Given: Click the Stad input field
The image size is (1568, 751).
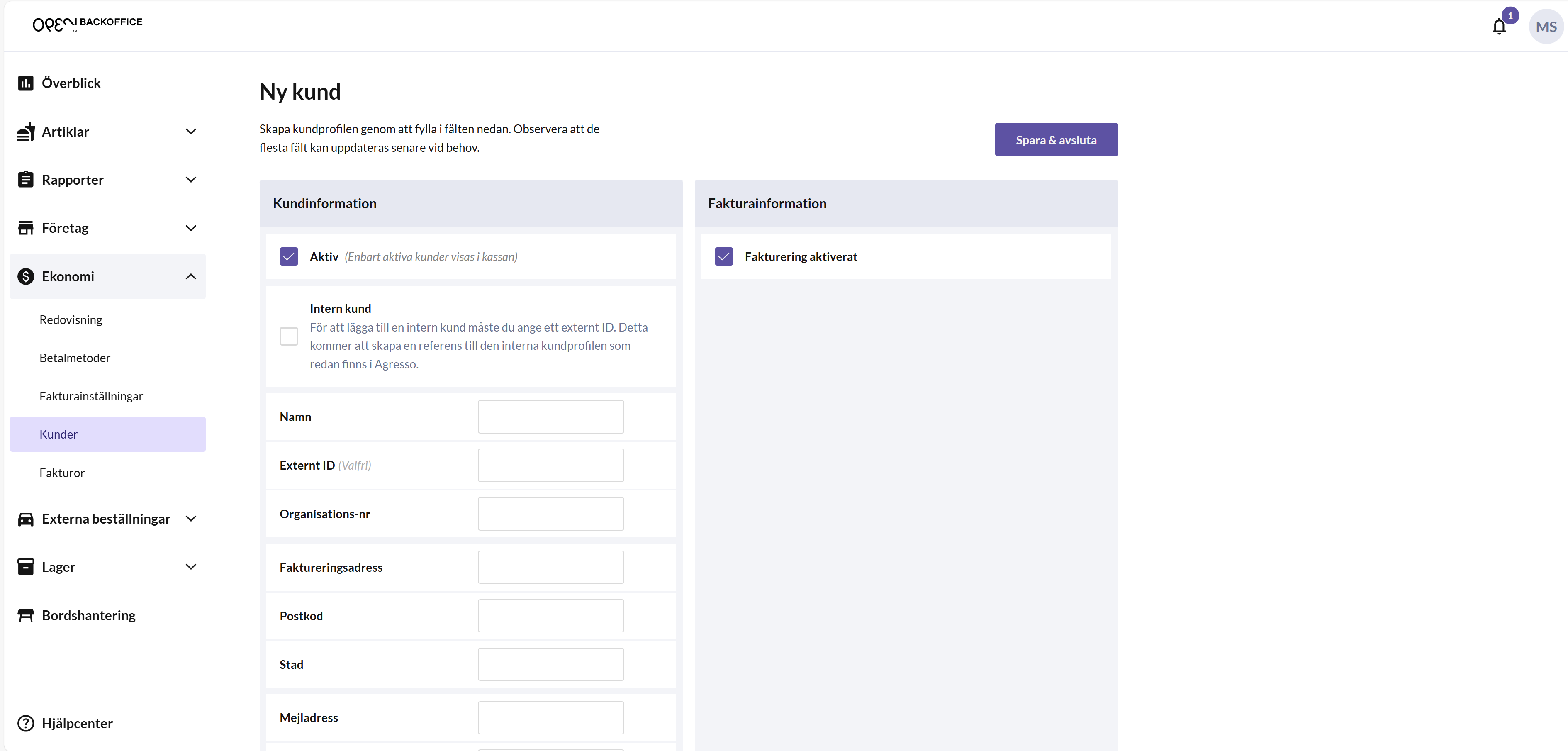Looking at the screenshot, I should point(551,664).
